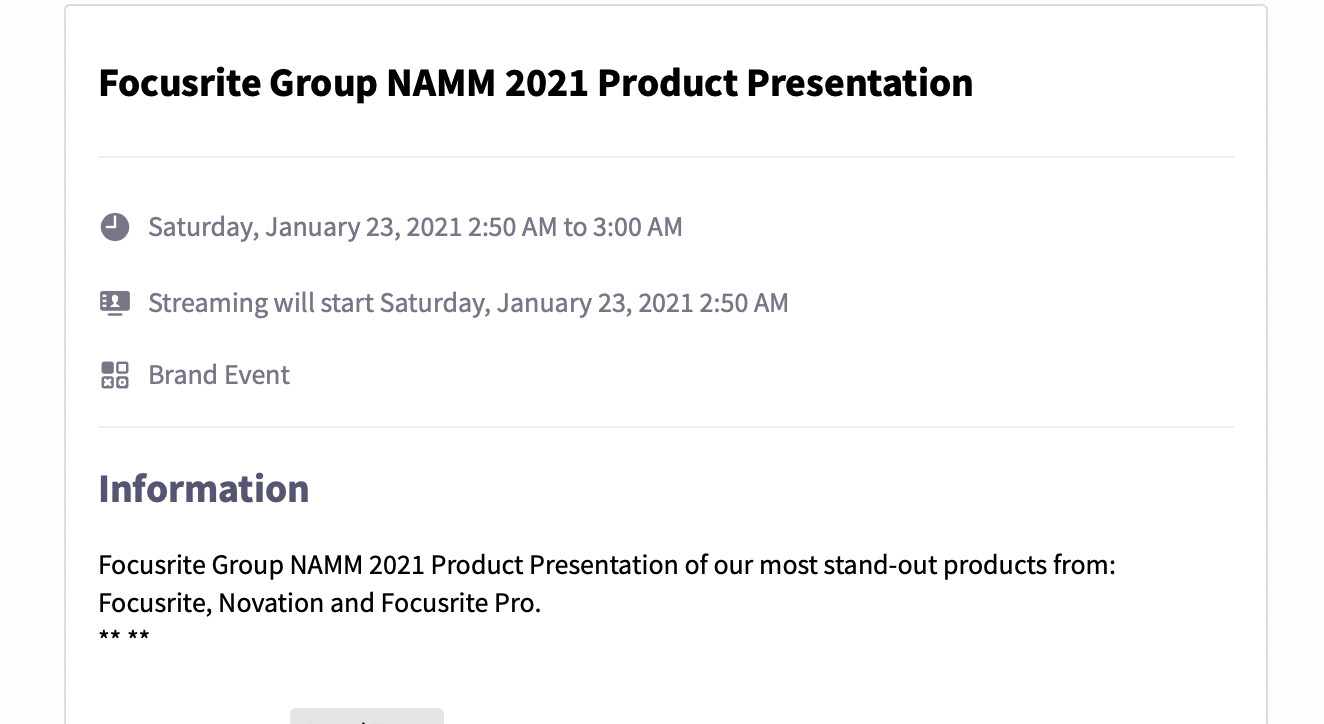This screenshot has height=724, width=1324.
Task: Click the Focusrite Group NAMM 2021 title
Action: [x=535, y=82]
